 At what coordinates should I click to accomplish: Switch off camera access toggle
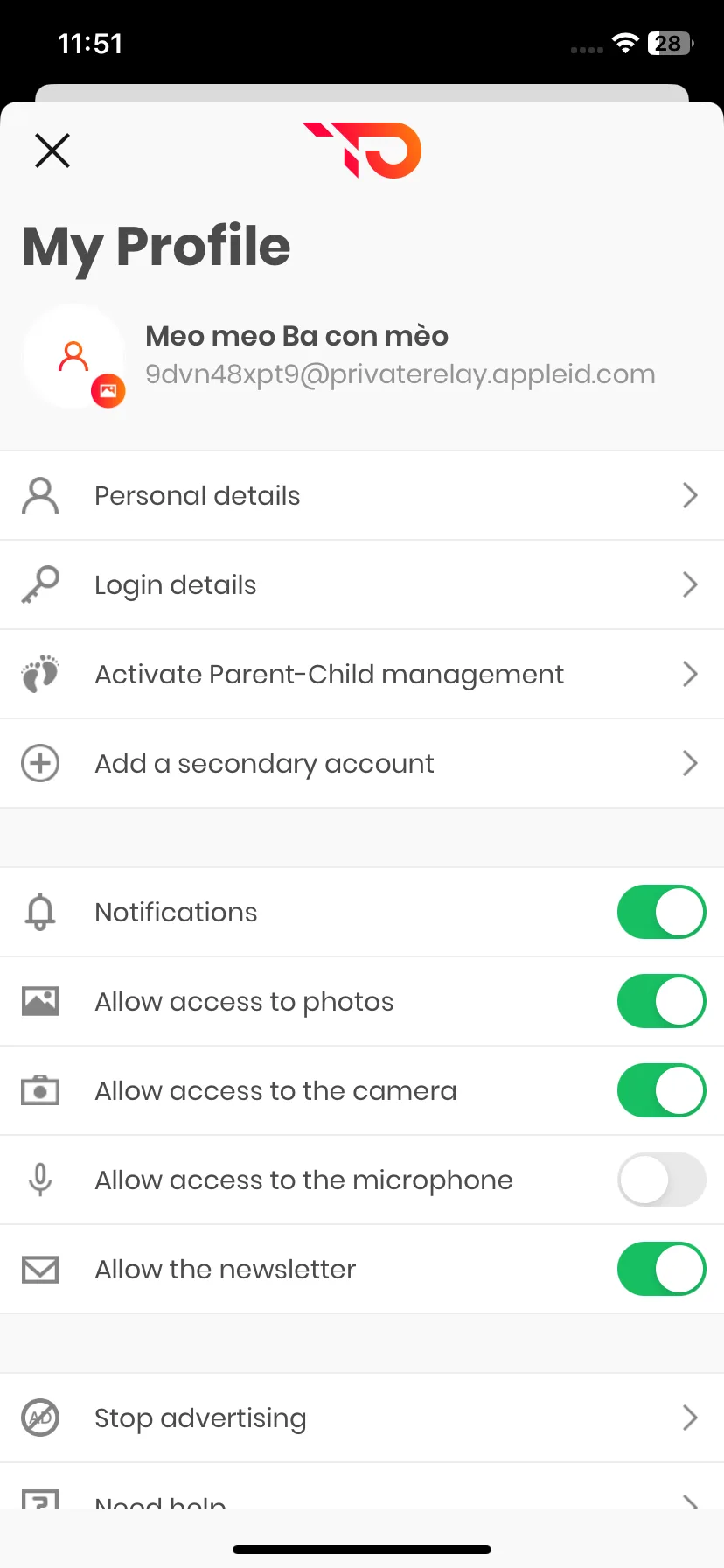point(662,1090)
